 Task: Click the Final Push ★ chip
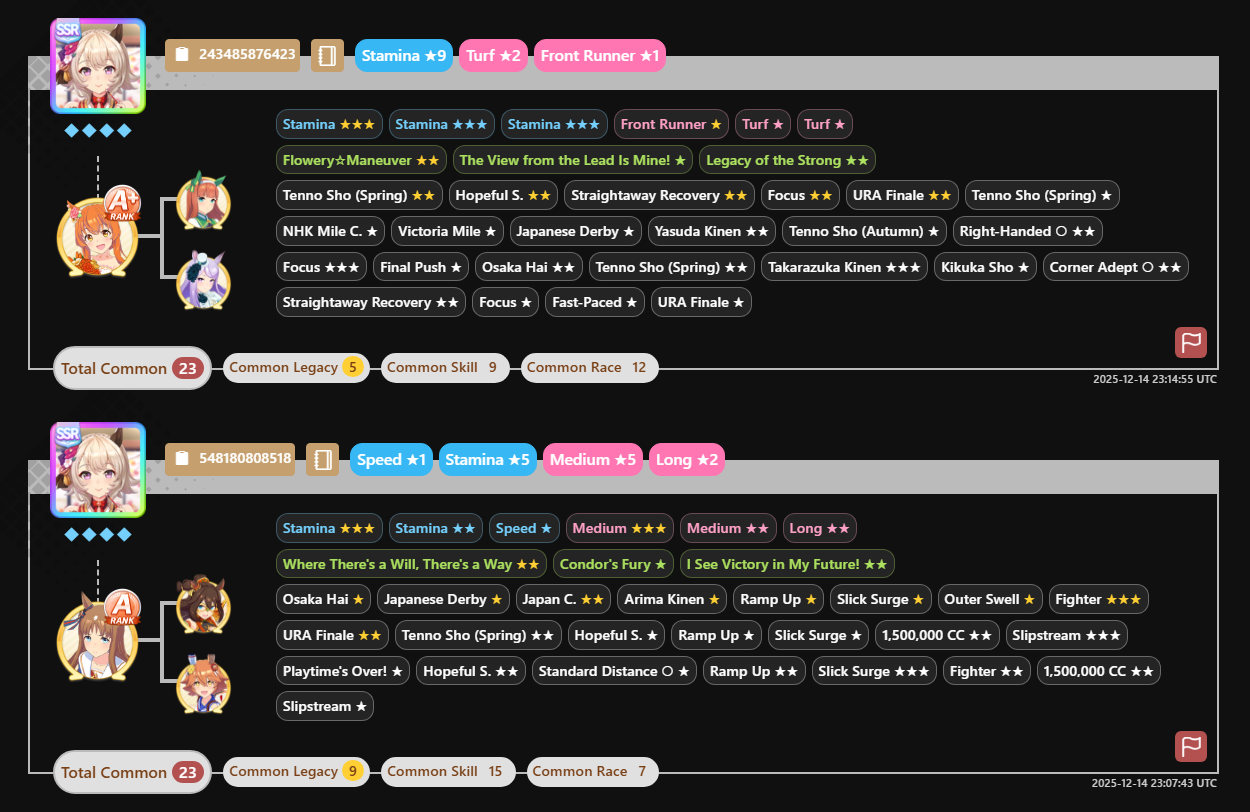coord(421,267)
